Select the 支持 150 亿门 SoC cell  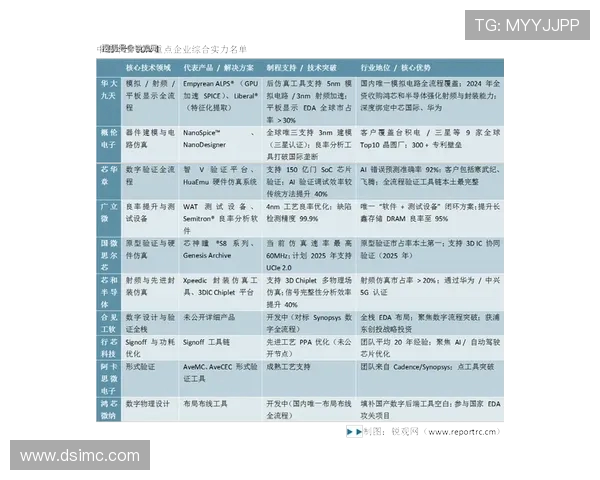(309, 181)
